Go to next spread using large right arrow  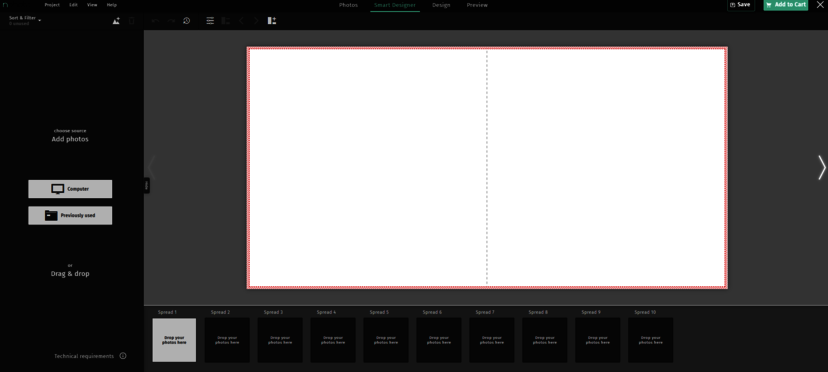pos(822,168)
